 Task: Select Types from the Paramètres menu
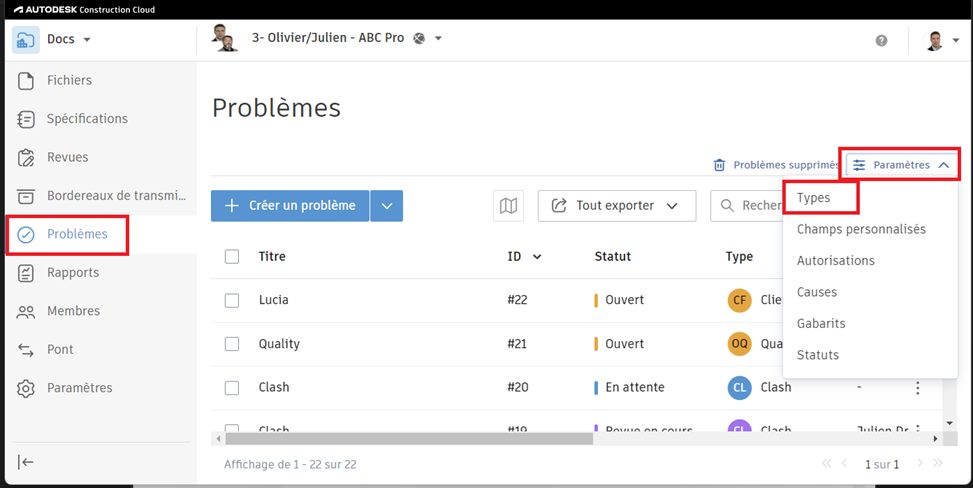pyautogui.click(x=814, y=198)
